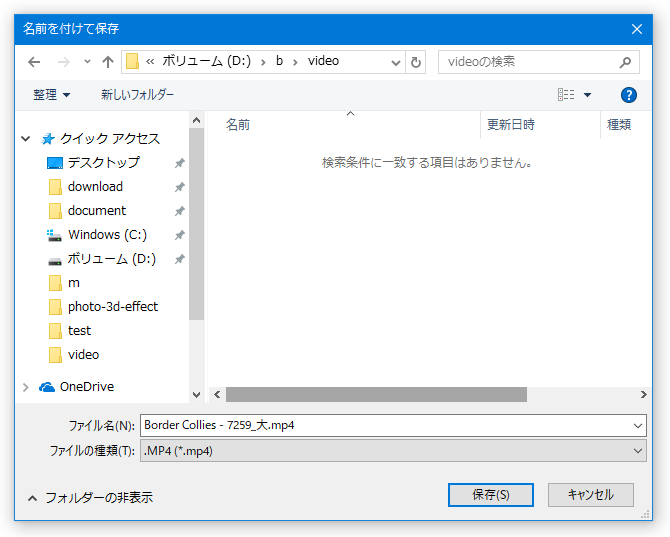Open the video folder in sidebar
Image resolution: width=670 pixels, height=537 pixels.
point(83,355)
